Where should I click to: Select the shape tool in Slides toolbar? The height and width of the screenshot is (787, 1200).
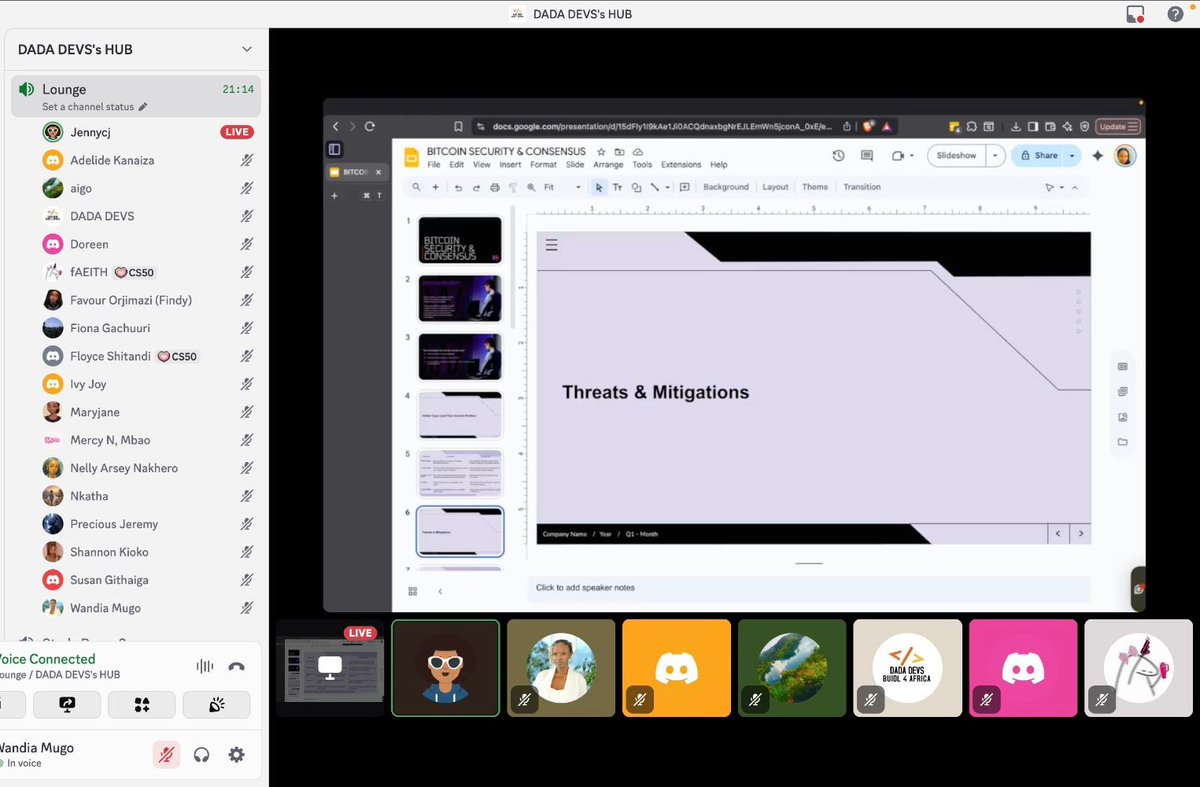636,187
